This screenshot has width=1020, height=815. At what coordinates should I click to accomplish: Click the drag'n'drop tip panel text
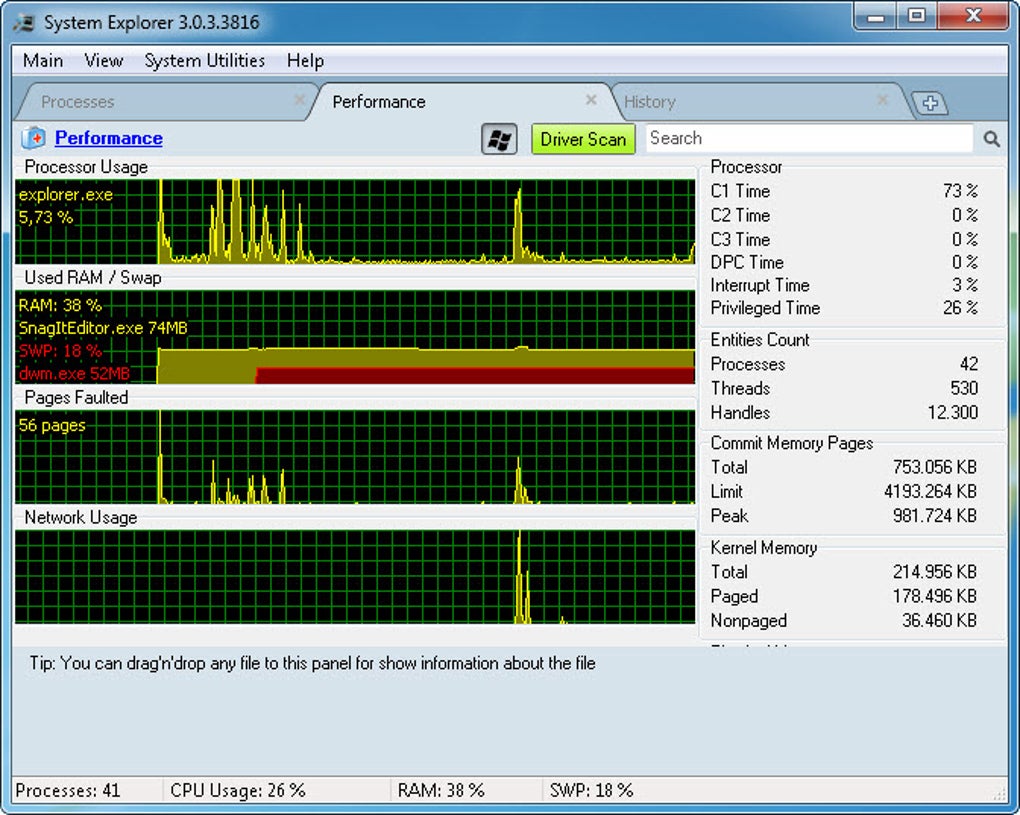coord(312,663)
